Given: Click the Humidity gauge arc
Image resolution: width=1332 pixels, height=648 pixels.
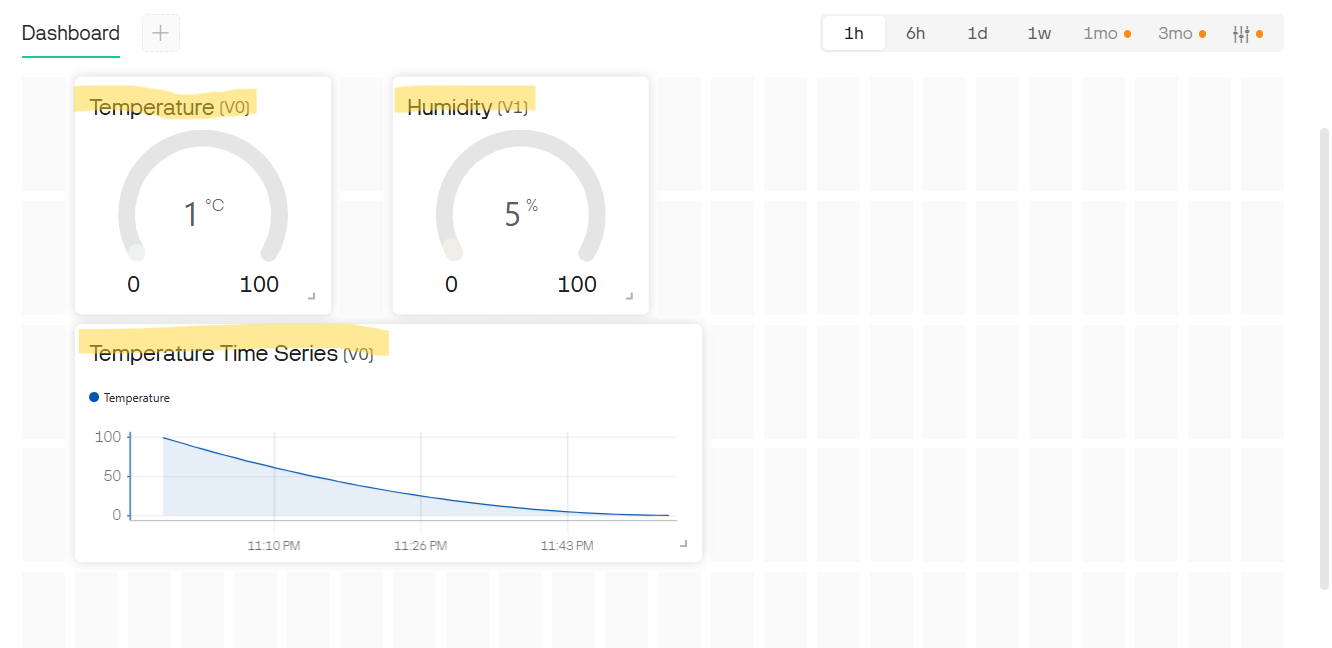Looking at the screenshot, I should (520, 139).
